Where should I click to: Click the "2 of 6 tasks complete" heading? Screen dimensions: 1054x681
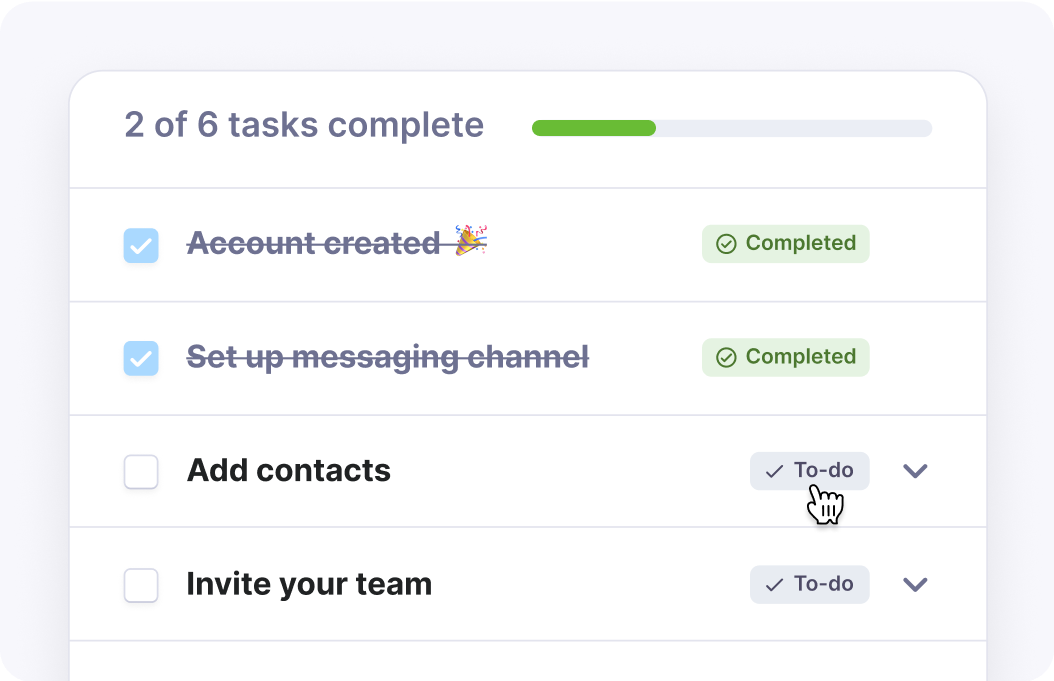[x=304, y=125]
